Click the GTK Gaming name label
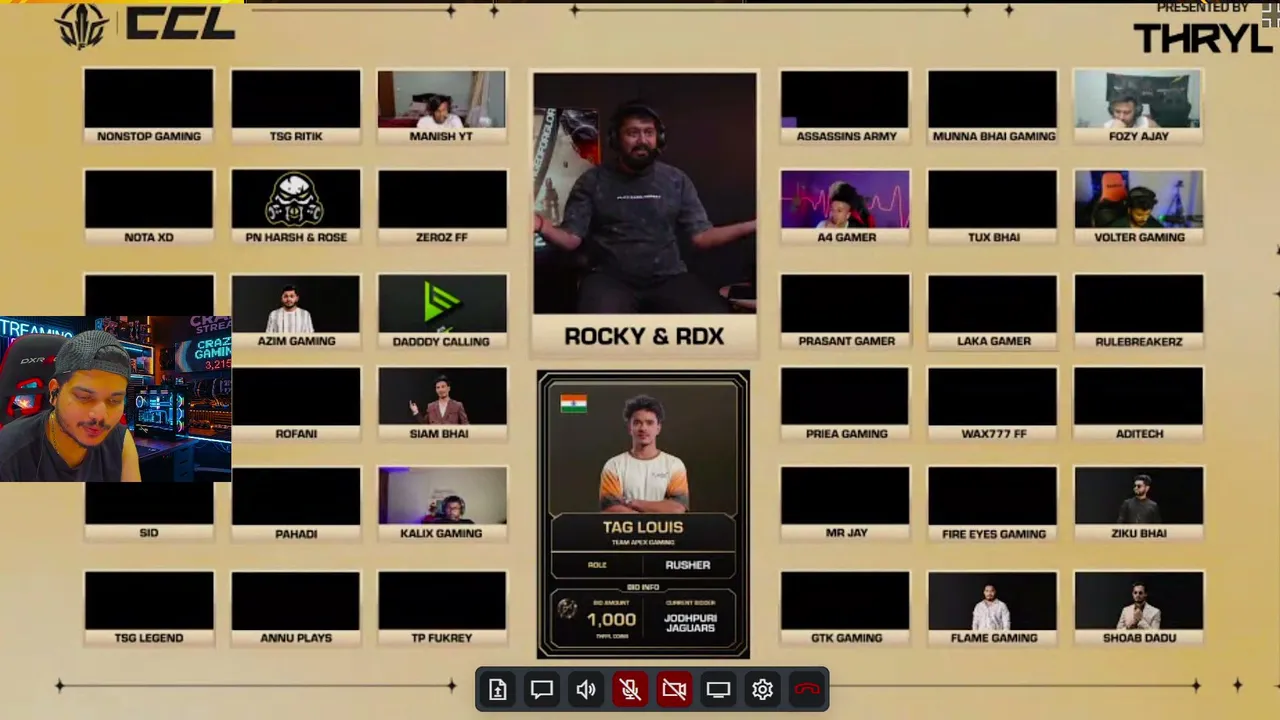Screen dimensions: 1280x720 [846, 638]
